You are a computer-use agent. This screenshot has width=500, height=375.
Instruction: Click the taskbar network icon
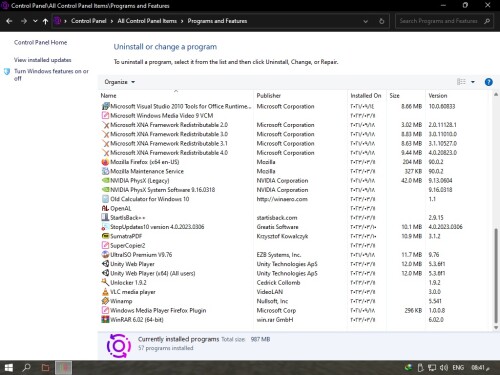tap(432, 368)
